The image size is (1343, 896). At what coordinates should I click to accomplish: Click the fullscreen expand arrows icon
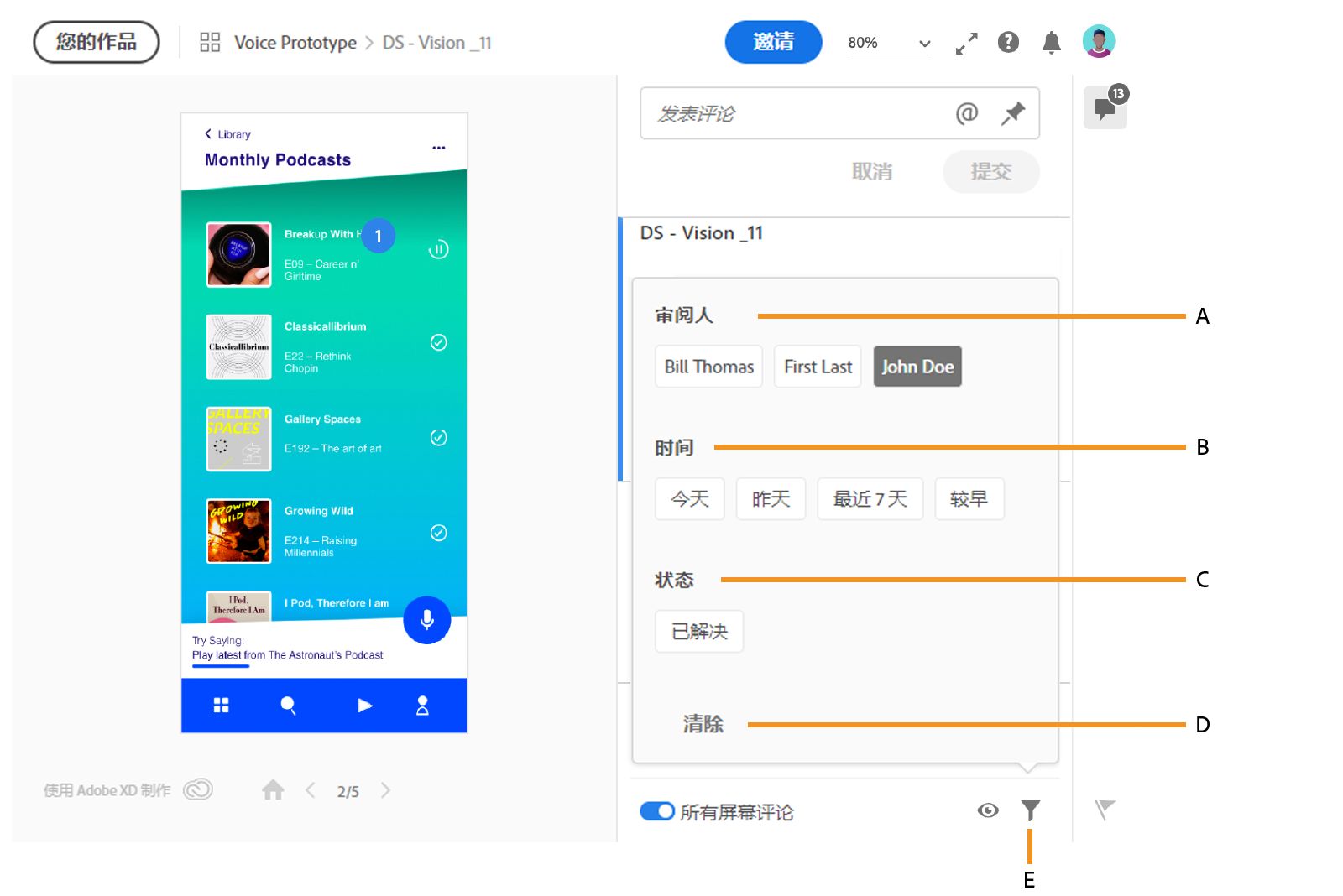(964, 41)
